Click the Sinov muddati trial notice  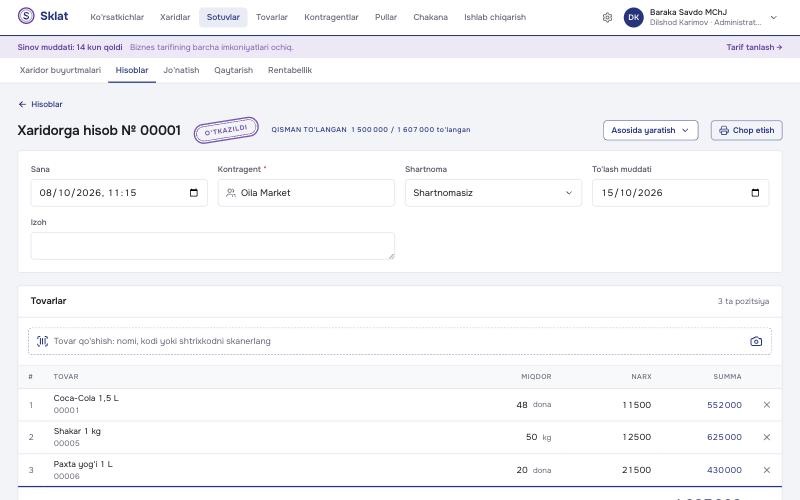(70, 47)
